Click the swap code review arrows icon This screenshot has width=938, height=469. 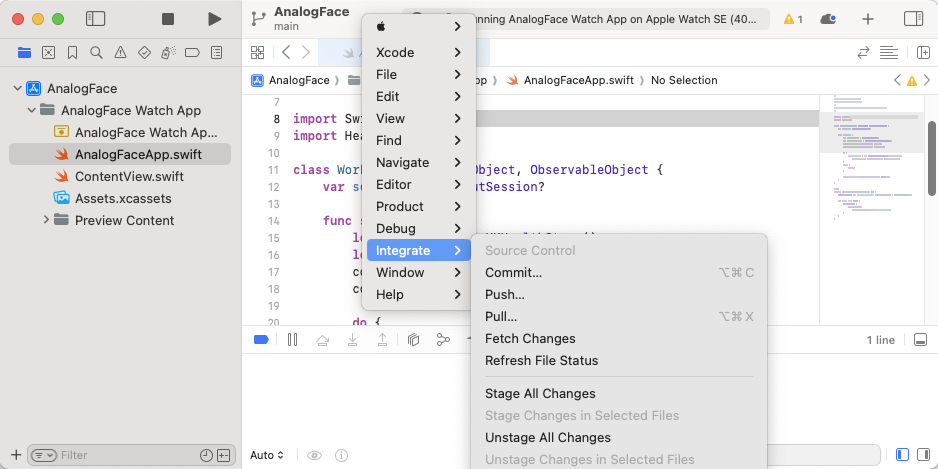[x=863, y=53]
